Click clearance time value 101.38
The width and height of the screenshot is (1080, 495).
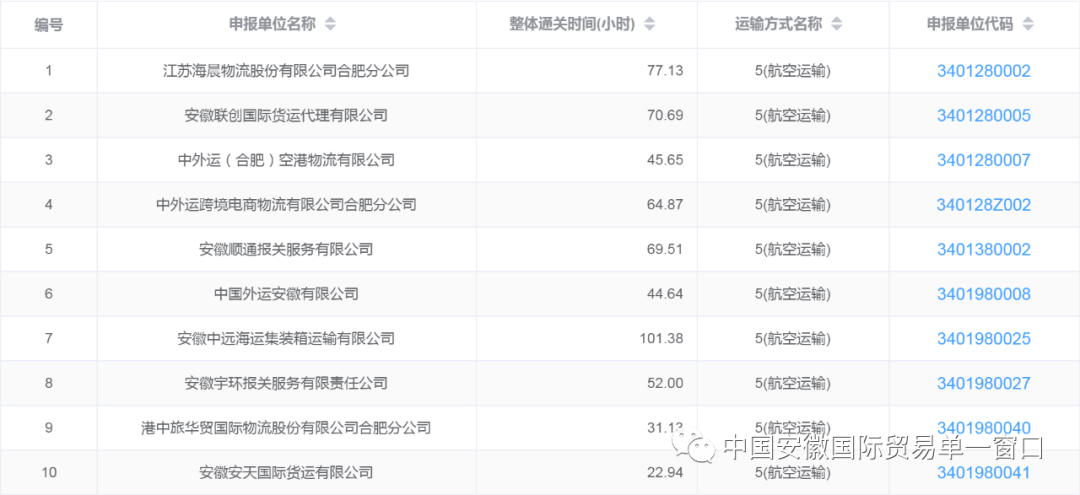click(662, 339)
